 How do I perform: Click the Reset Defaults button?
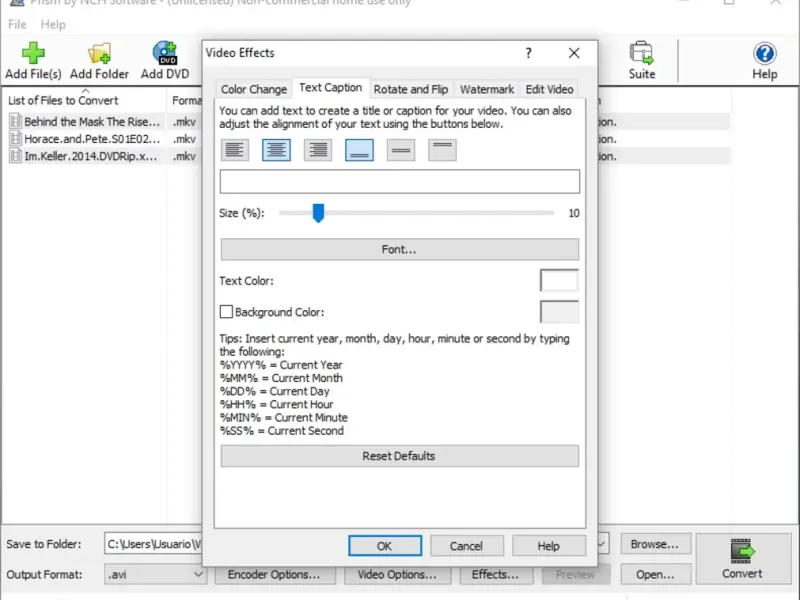399,456
